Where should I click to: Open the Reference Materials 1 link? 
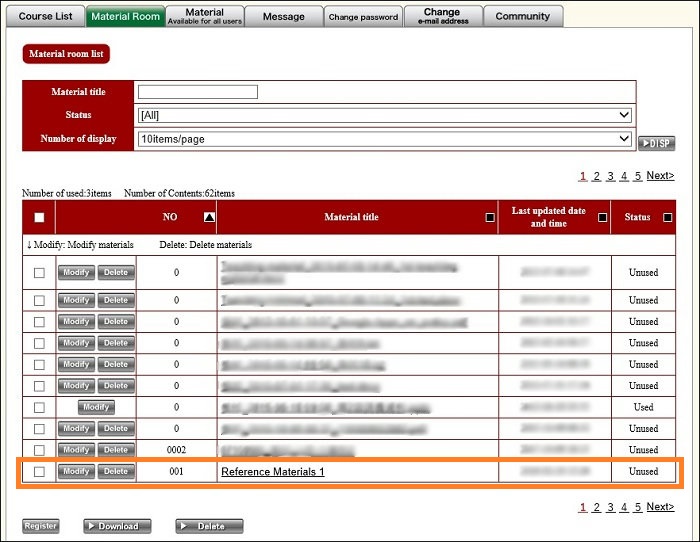pos(272,472)
